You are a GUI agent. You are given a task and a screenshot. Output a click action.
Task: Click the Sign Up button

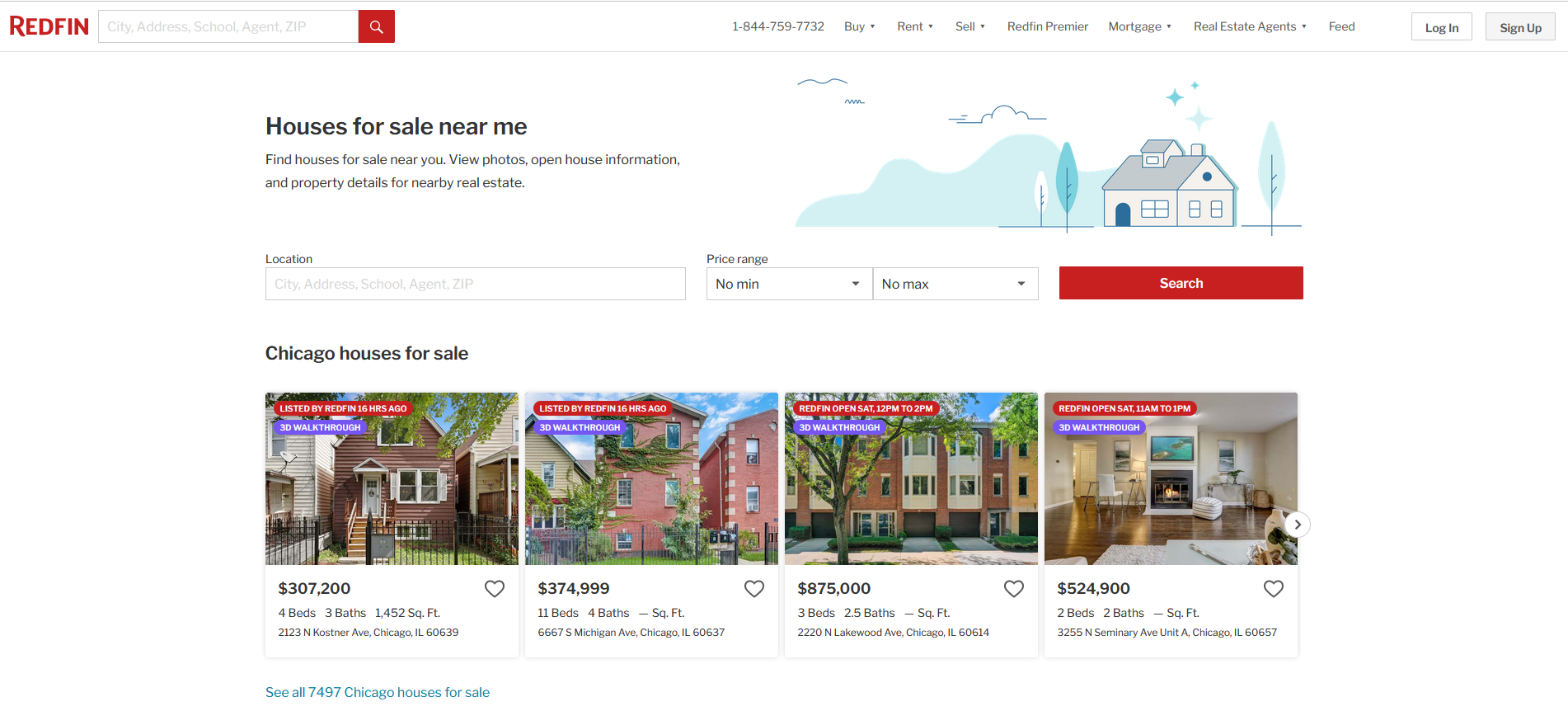click(x=1520, y=27)
